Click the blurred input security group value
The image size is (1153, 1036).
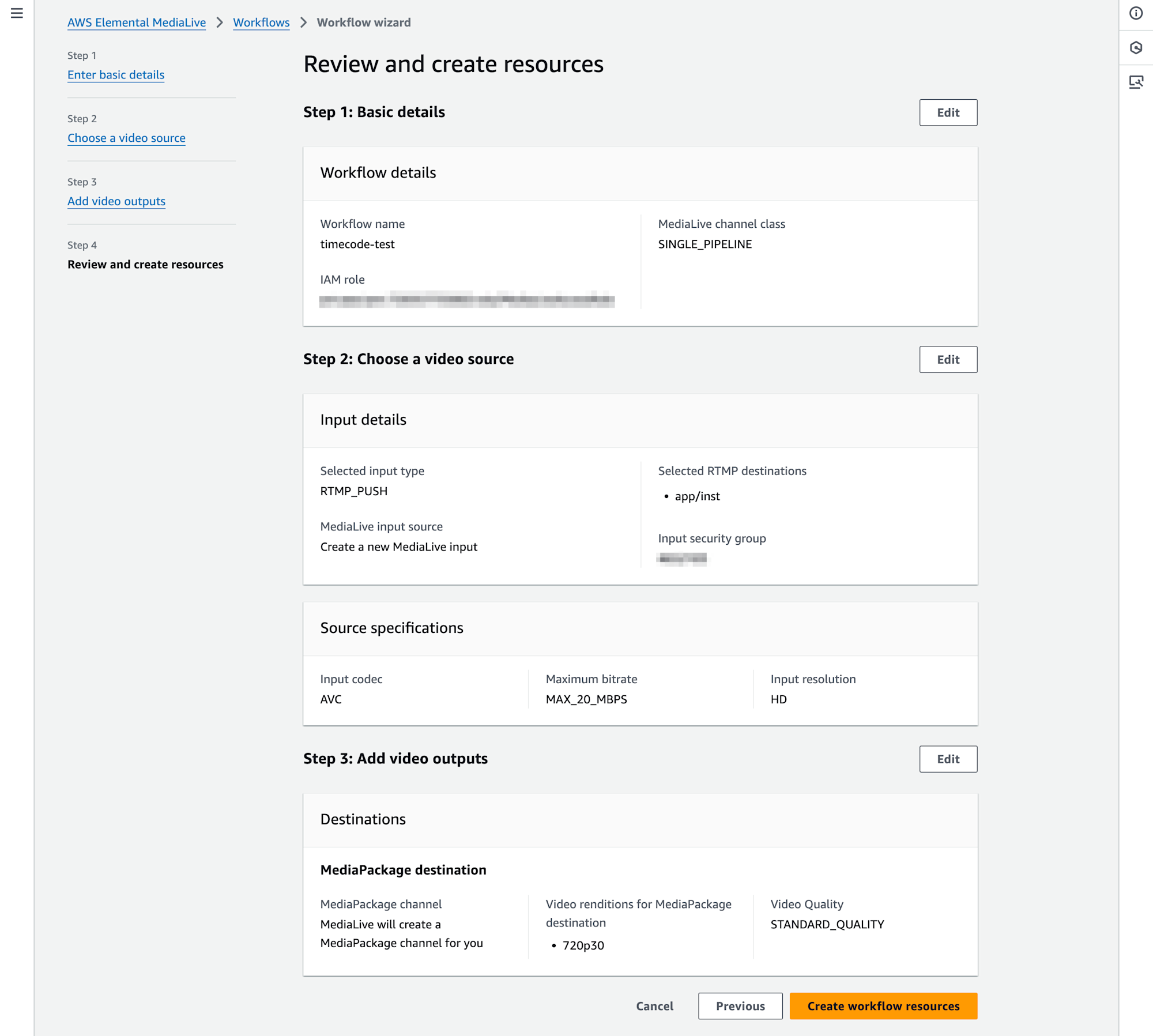tap(682, 559)
